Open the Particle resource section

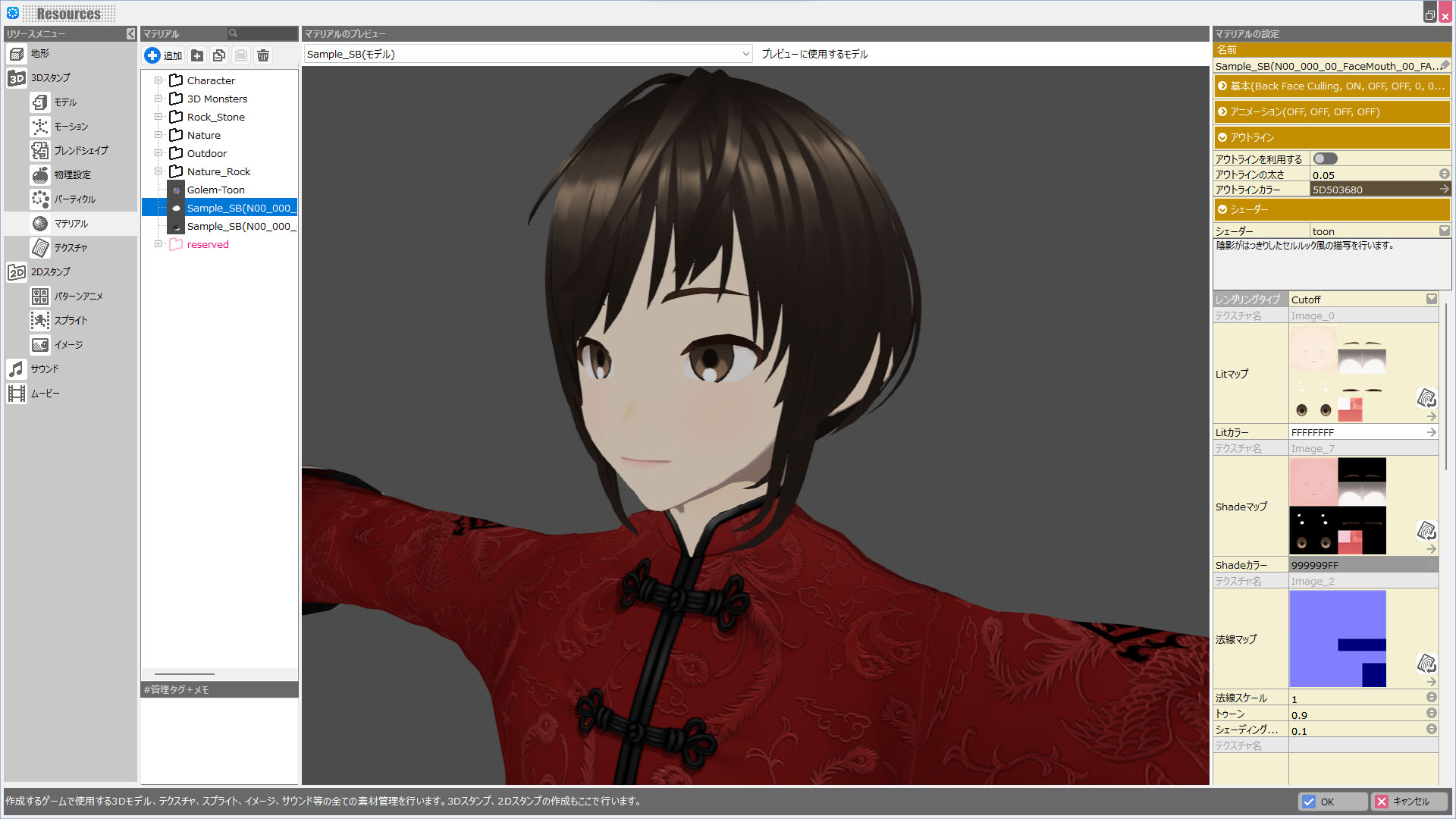pos(74,199)
